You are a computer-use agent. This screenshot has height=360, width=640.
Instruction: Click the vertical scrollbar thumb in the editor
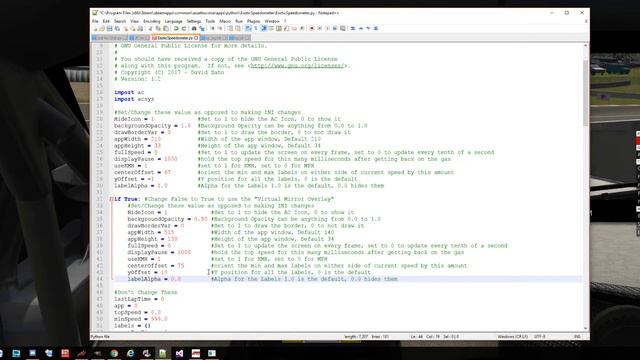pyautogui.click(x=586, y=93)
